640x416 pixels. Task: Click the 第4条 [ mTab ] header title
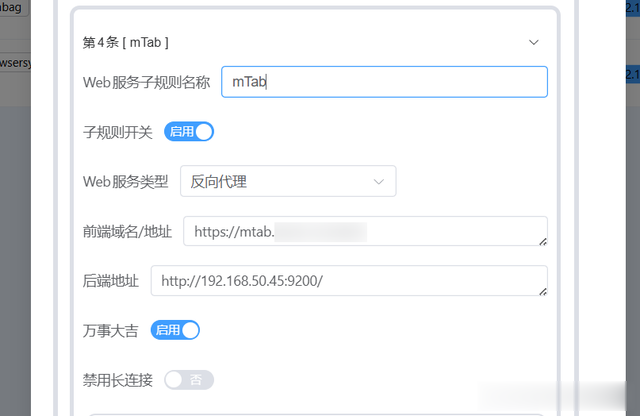click(x=125, y=42)
